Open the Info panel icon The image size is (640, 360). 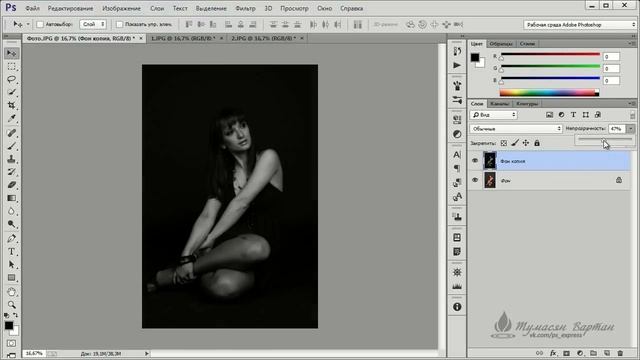[457, 307]
